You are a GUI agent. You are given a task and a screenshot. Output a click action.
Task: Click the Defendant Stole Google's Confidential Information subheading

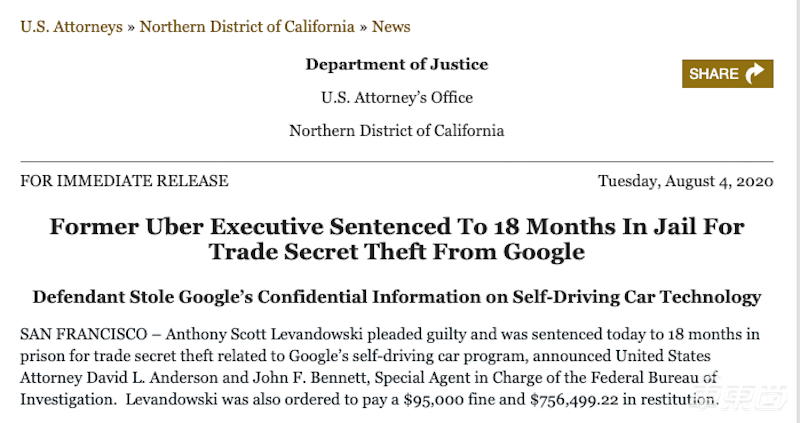397,297
